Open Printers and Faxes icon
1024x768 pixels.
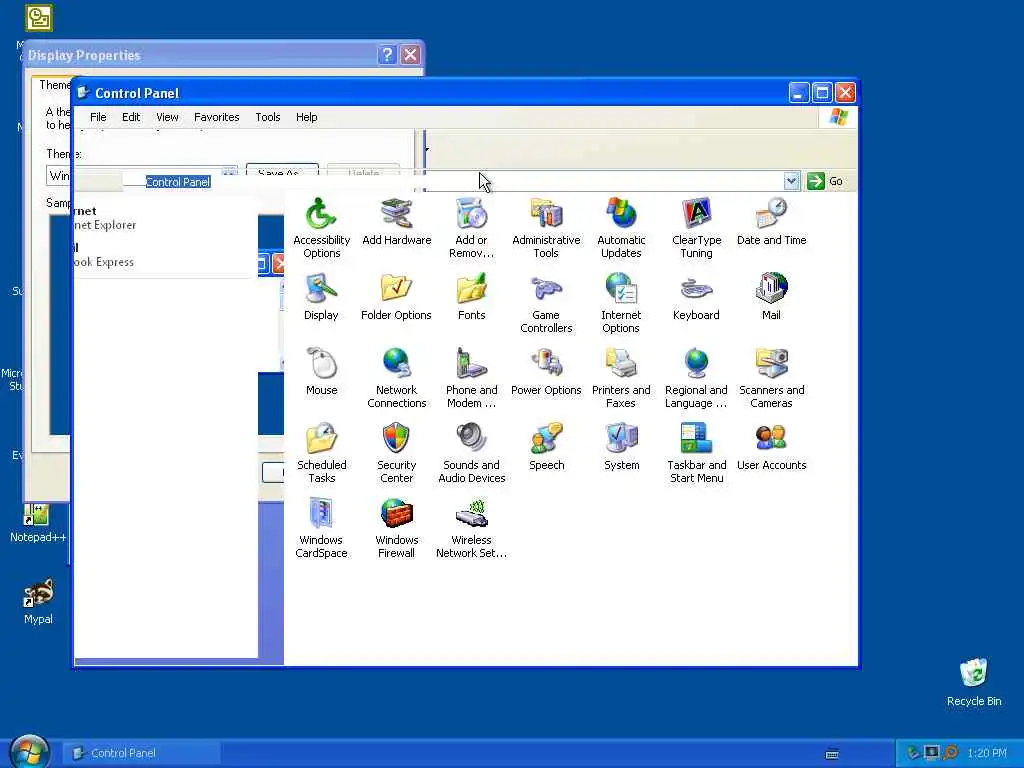621,364
